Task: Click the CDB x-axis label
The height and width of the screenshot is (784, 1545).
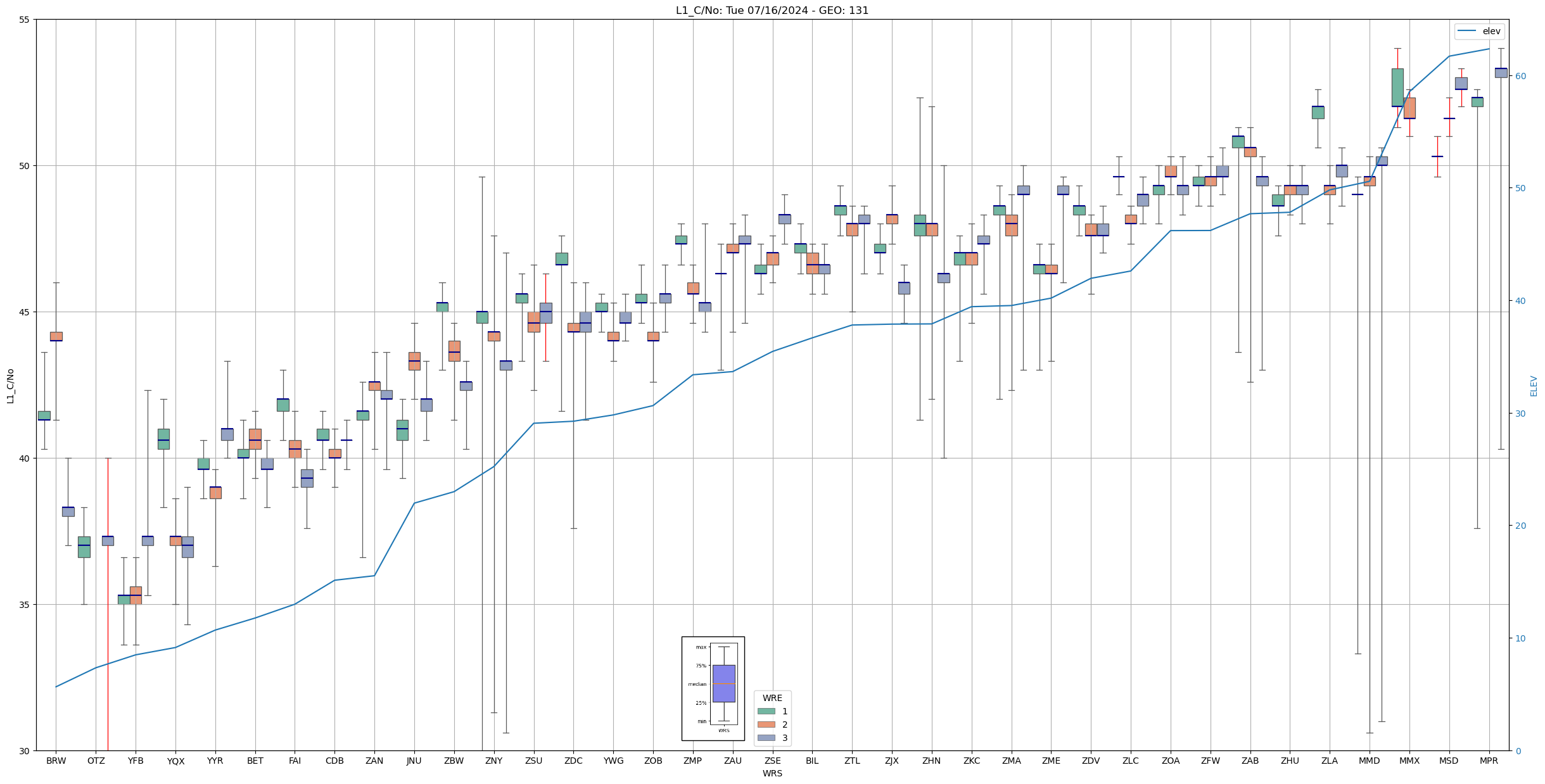Action: [x=334, y=761]
